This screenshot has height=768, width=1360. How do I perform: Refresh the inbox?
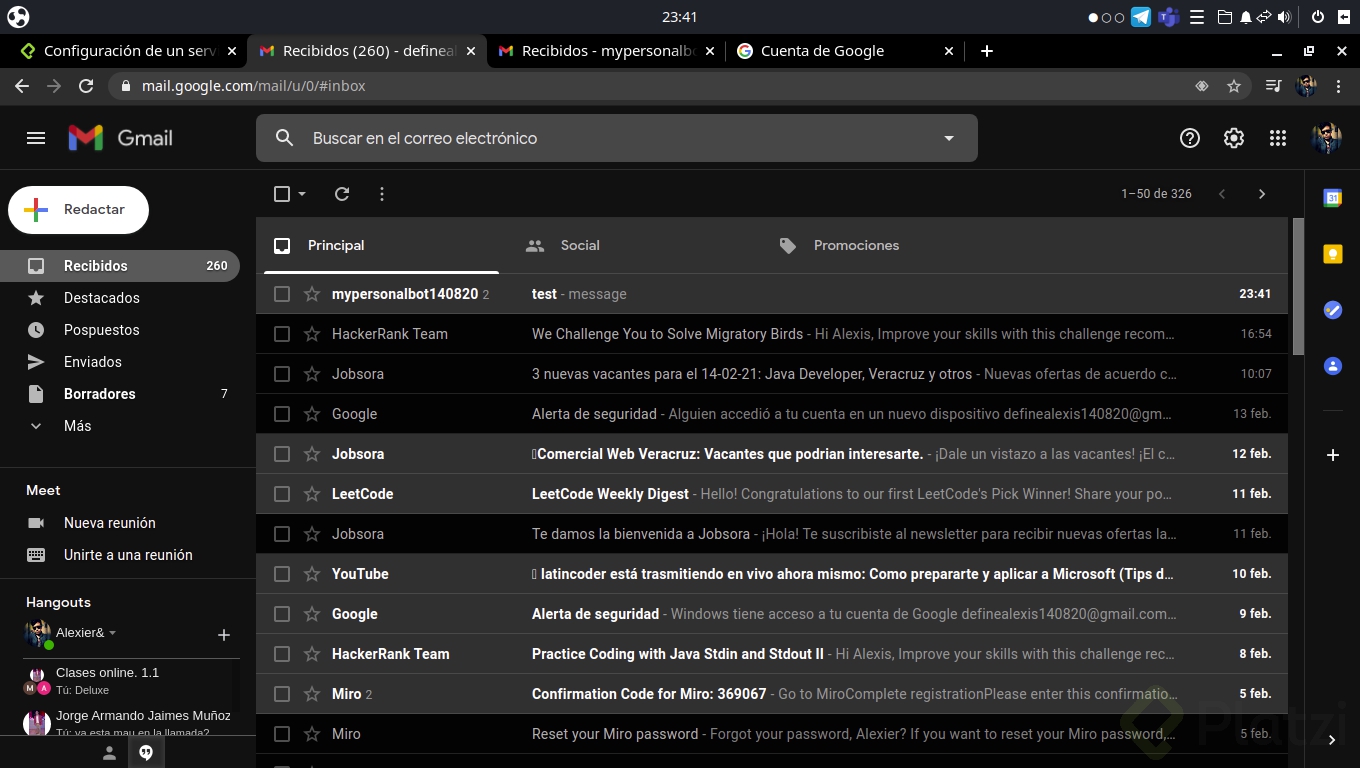click(x=342, y=194)
